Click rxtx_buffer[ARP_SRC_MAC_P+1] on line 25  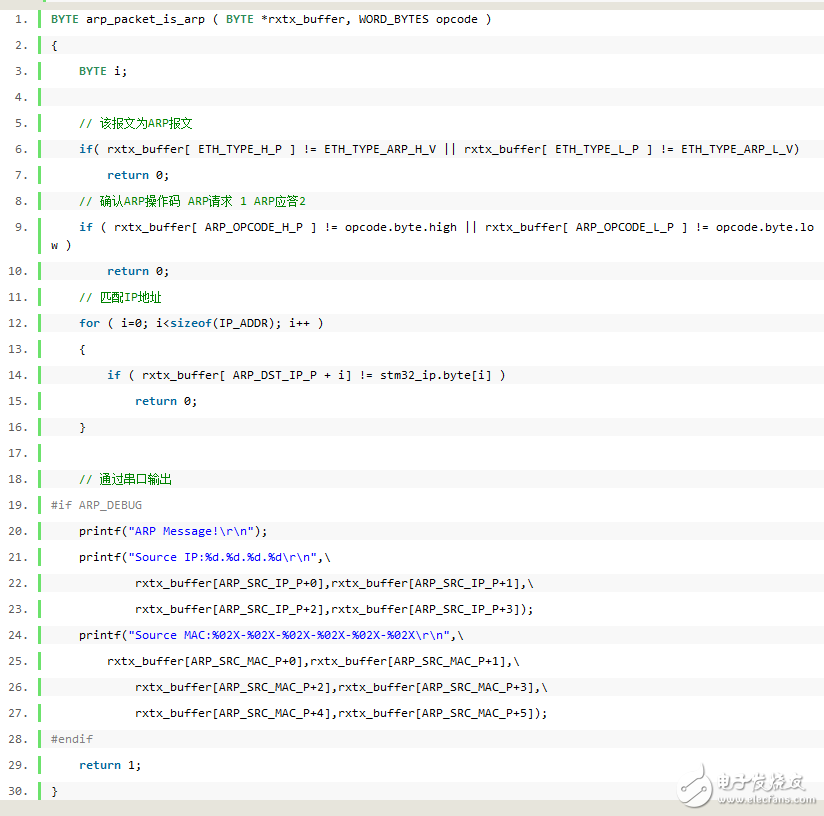pyautogui.click(x=410, y=661)
